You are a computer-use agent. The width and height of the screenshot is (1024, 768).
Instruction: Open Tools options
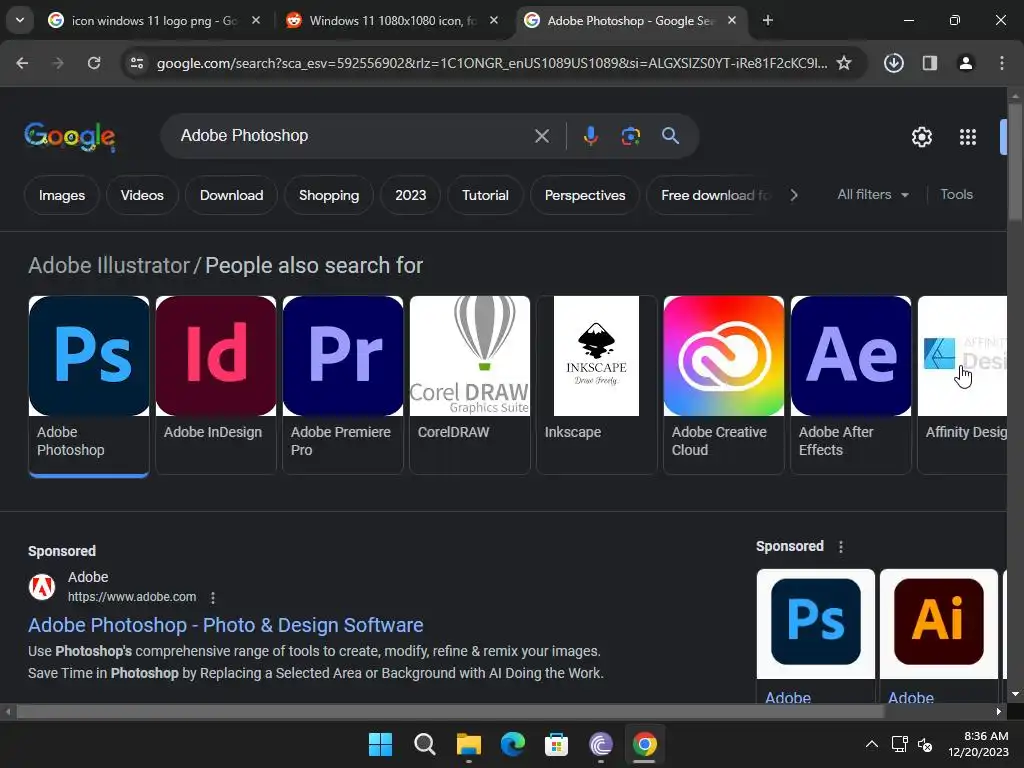956,195
